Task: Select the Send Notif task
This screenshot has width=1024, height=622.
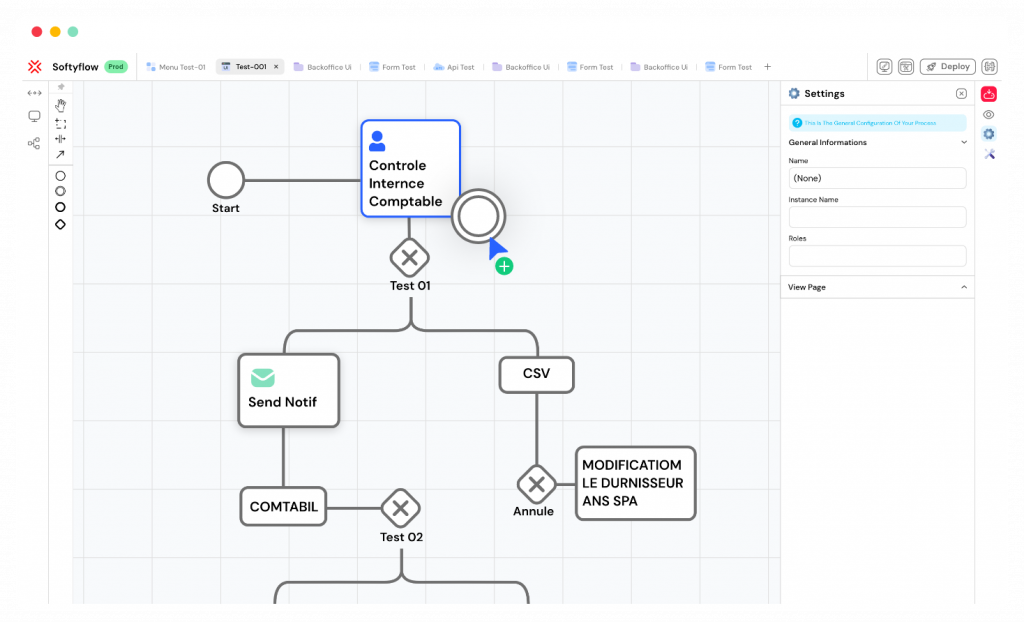Action: click(289, 391)
